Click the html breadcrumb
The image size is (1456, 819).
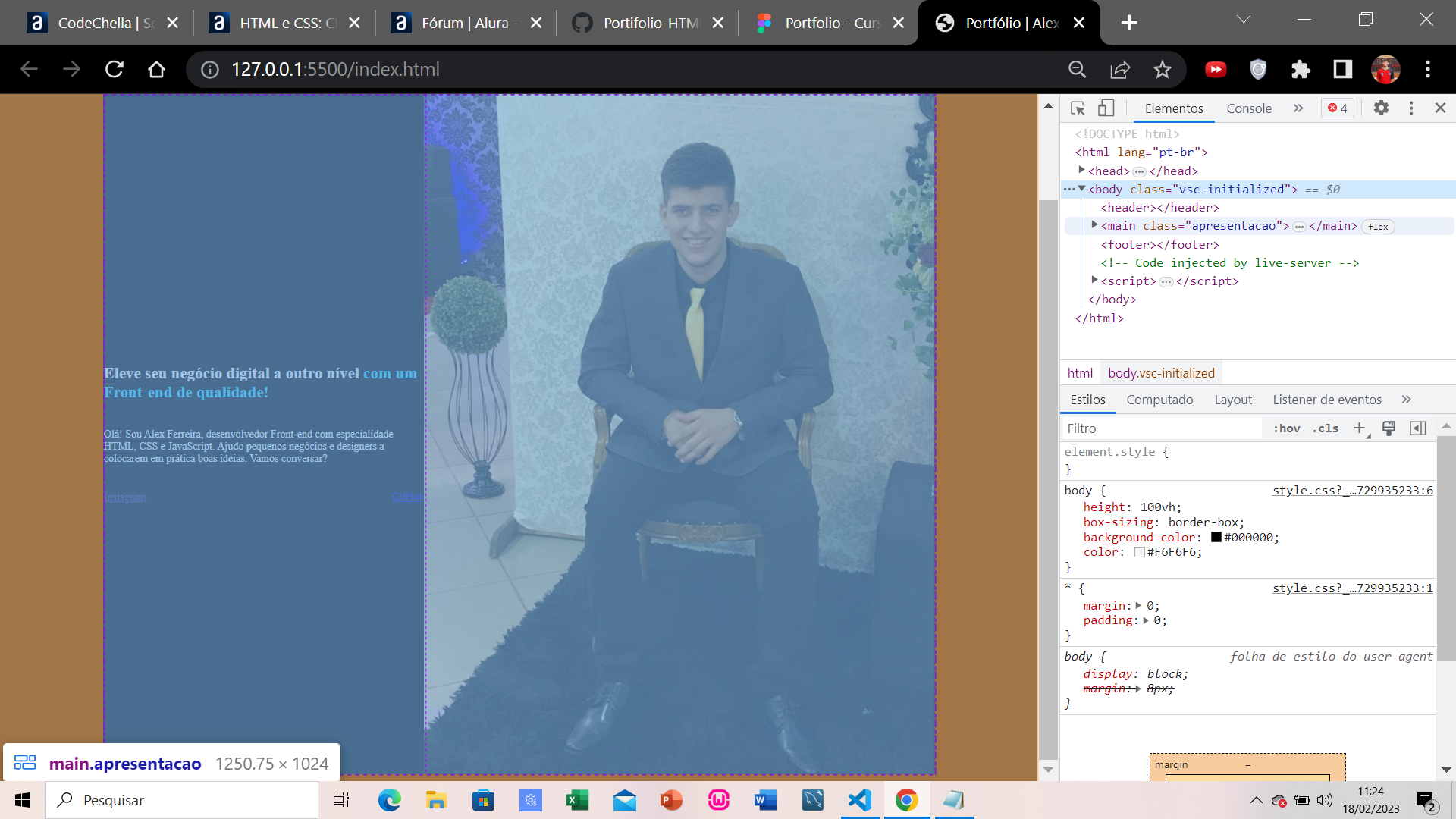coord(1080,373)
